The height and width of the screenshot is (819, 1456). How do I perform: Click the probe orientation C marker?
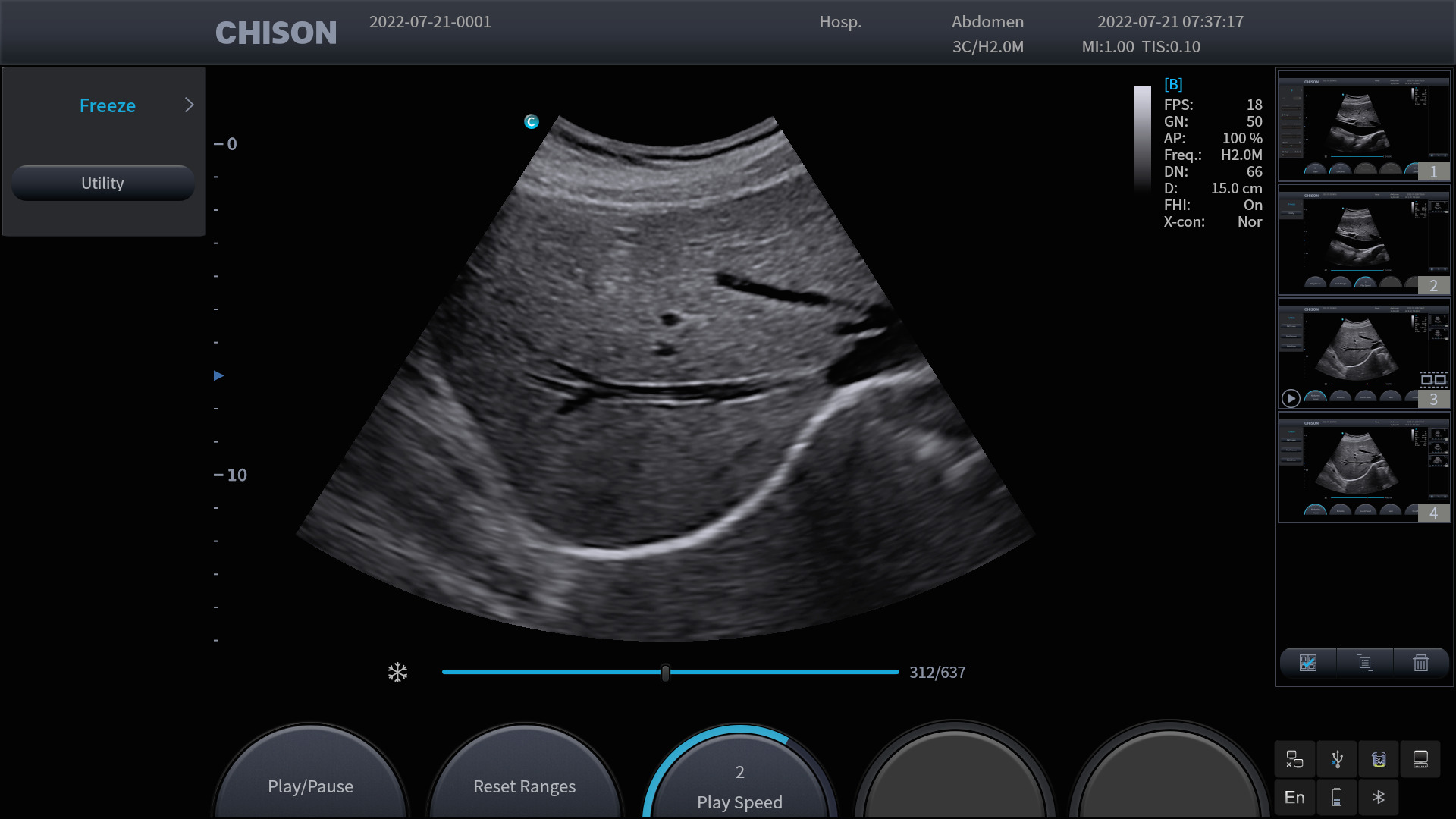click(532, 121)
